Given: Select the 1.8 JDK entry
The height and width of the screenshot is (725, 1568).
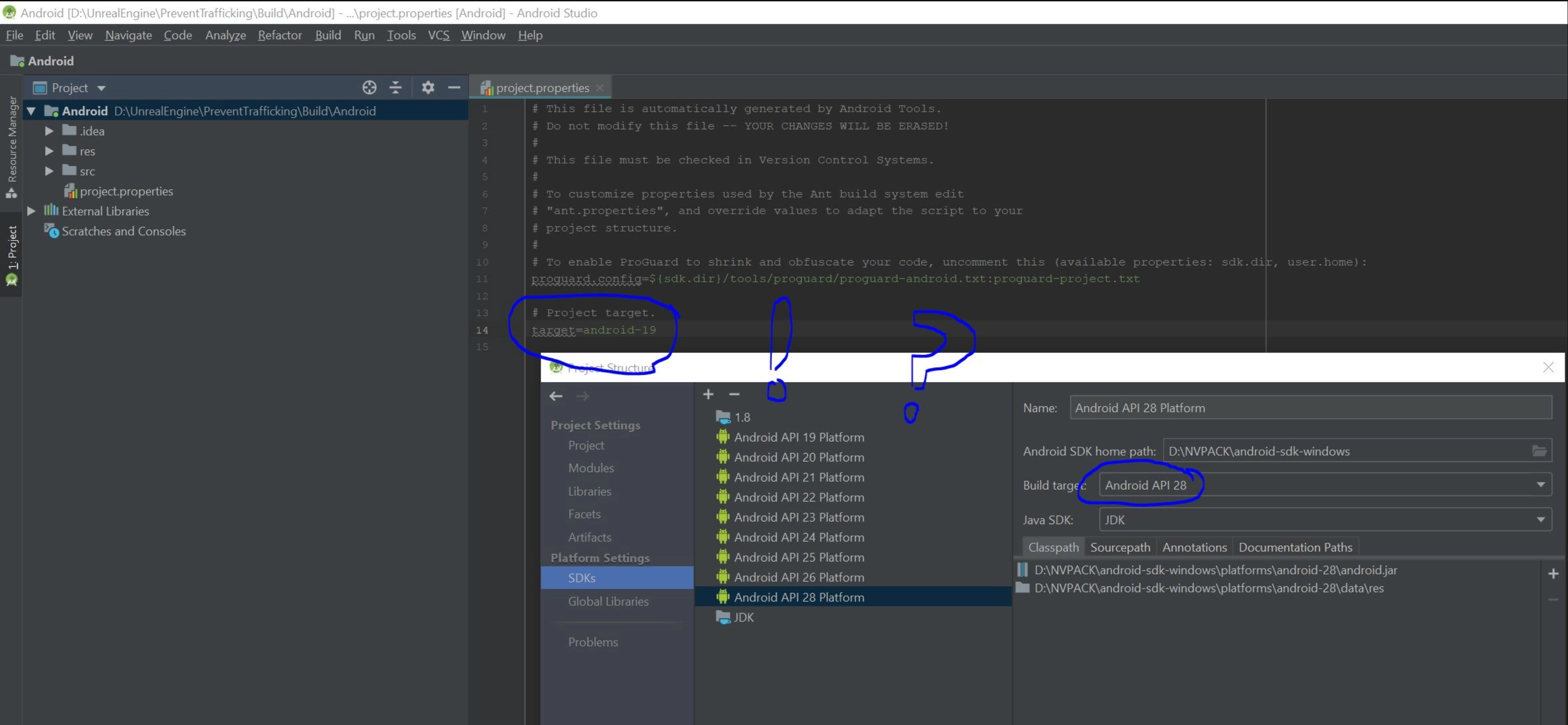Looking at the screenshot, I should (x=733, y=417).
